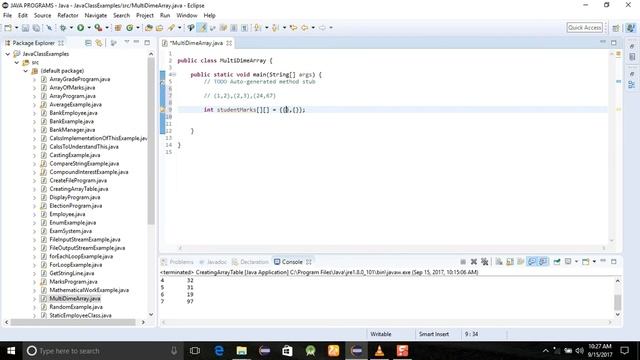This screenshot has height=360, width=640.
Task: Switch to the Javadoc tab
Action: pyautogui.click(x=213, y=262)
